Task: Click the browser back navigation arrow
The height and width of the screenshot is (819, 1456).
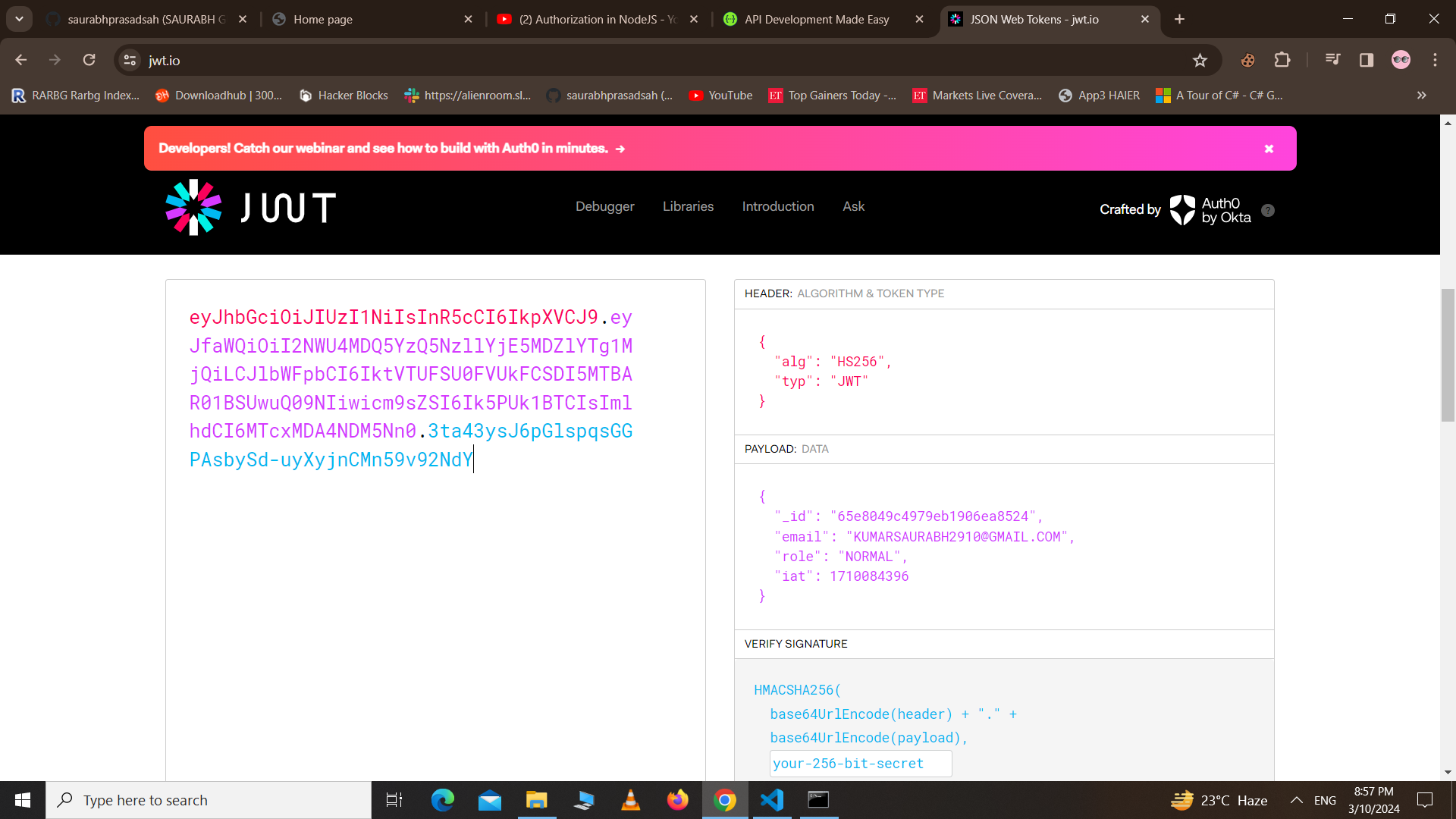Action: click(x=21, y=60)
